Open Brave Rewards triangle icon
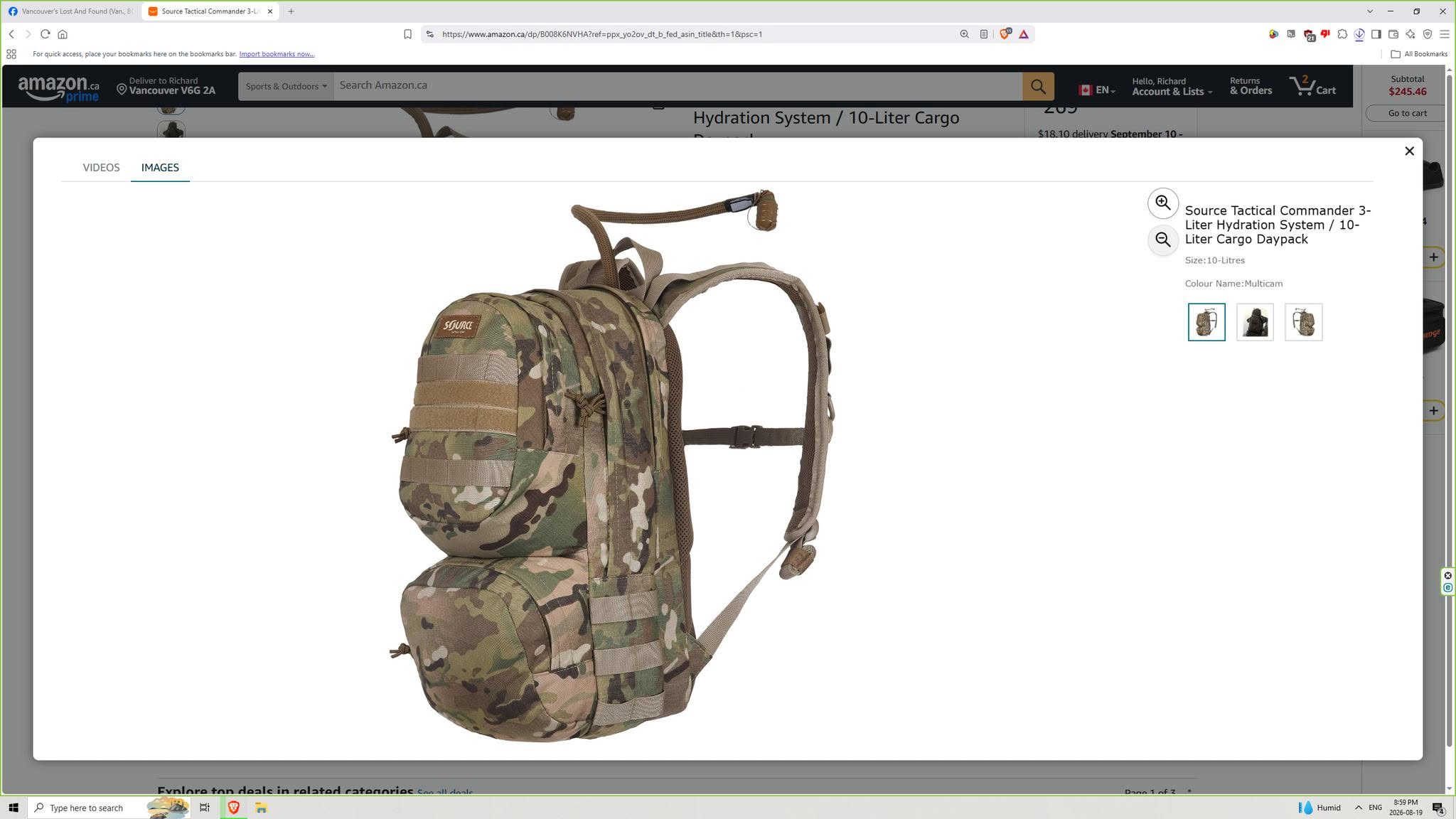The width and height of the screenshot is (1456, 819). tap(1024, 34)
